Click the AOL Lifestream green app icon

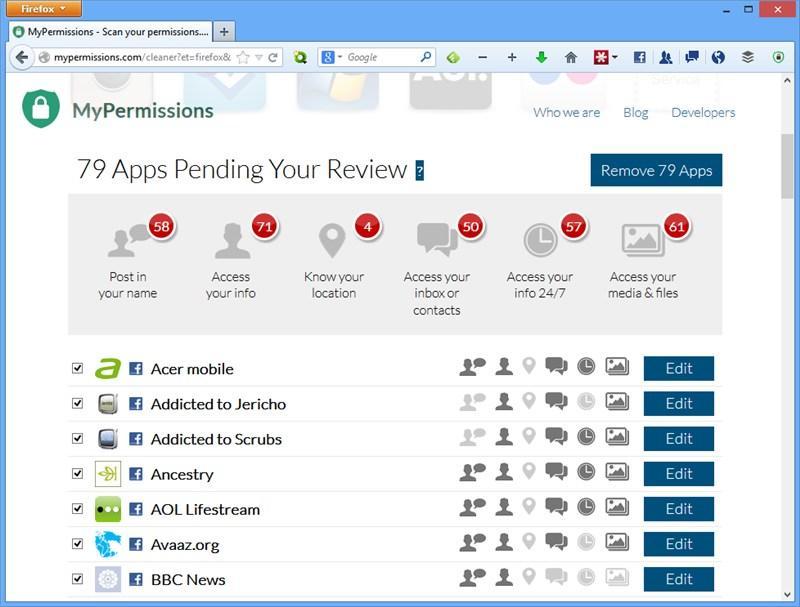[x=108, y=509]
